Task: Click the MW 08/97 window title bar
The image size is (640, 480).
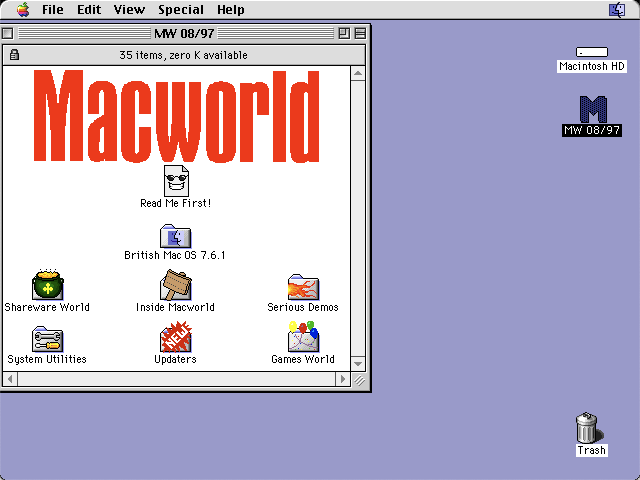Action: (184, 33)
